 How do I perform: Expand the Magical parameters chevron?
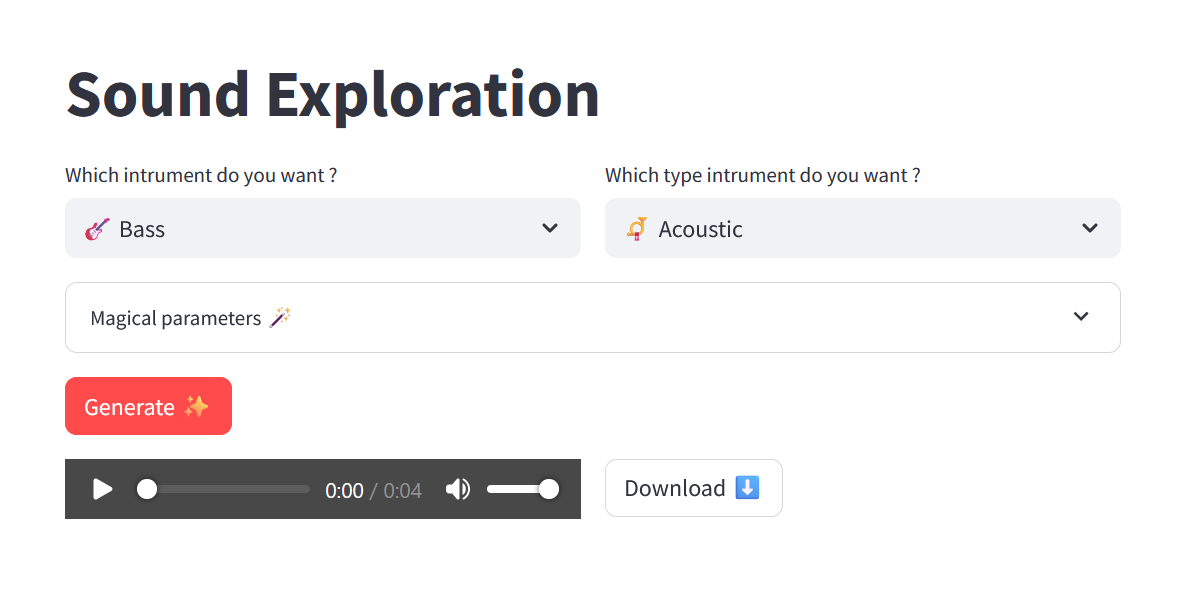(x=1081, y=317)
